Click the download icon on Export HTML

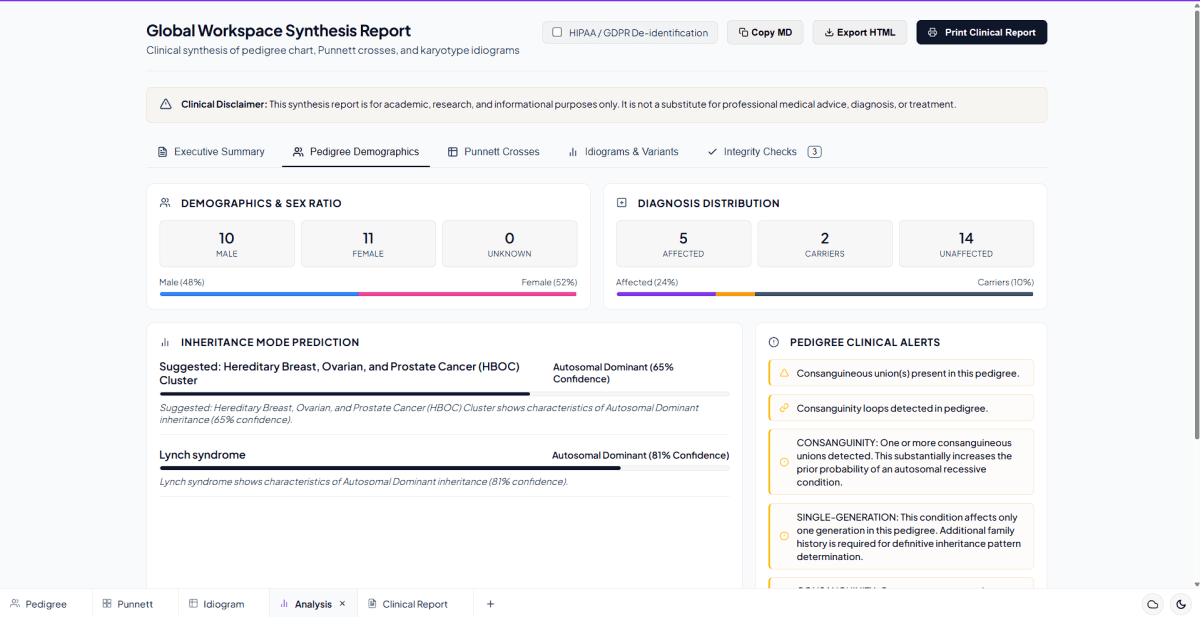pyautogui.click(x=829, y=33)
